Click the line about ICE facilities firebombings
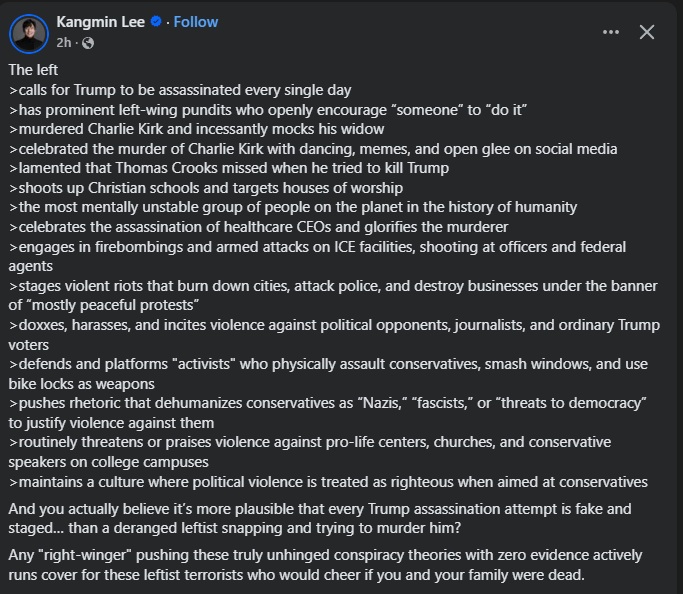This screenshot has height=594, width=683. coord(317,256)
